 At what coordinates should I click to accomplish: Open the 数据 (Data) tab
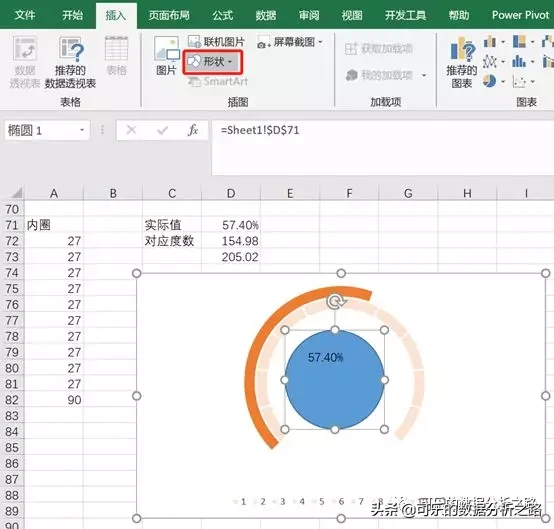coord(266,15)
